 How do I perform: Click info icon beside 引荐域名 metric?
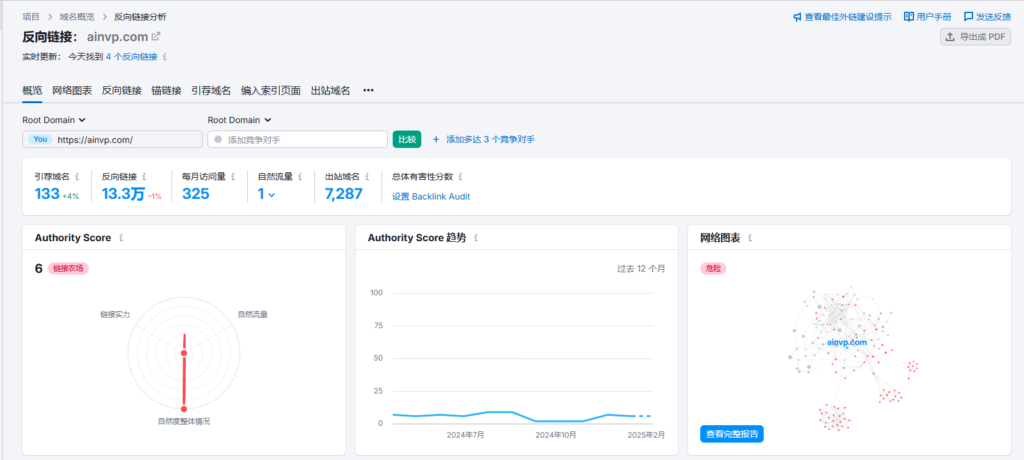tap(77, 176)
